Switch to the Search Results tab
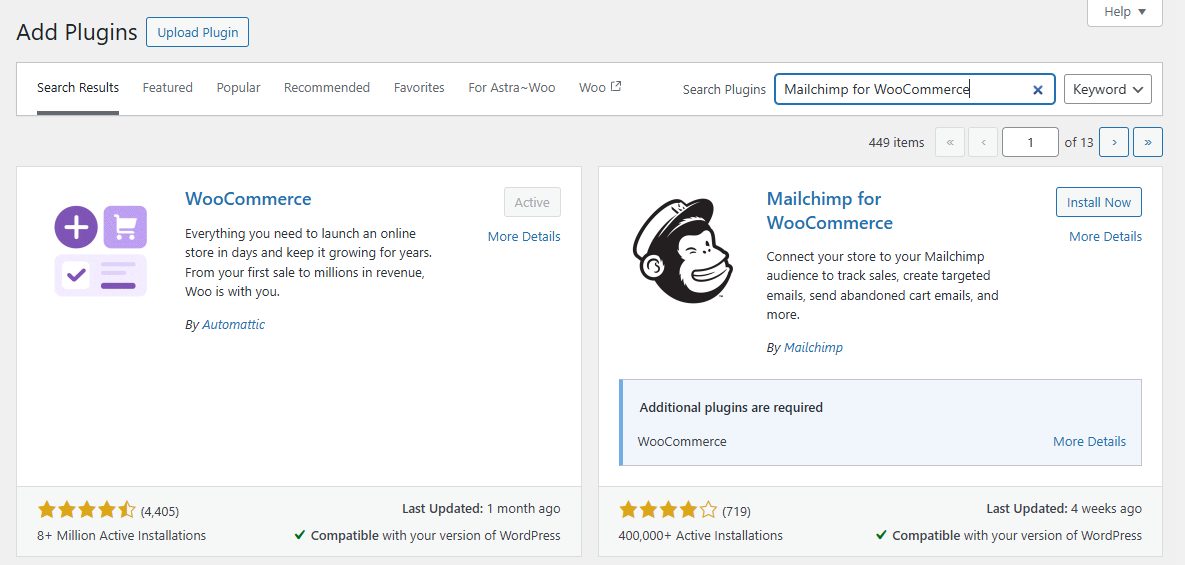The height and width of the screenshot is (565, 1185). [78, 88]
